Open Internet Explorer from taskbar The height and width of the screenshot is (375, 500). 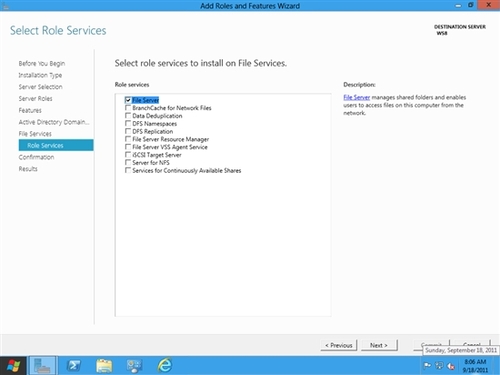[x=165, y=365]
